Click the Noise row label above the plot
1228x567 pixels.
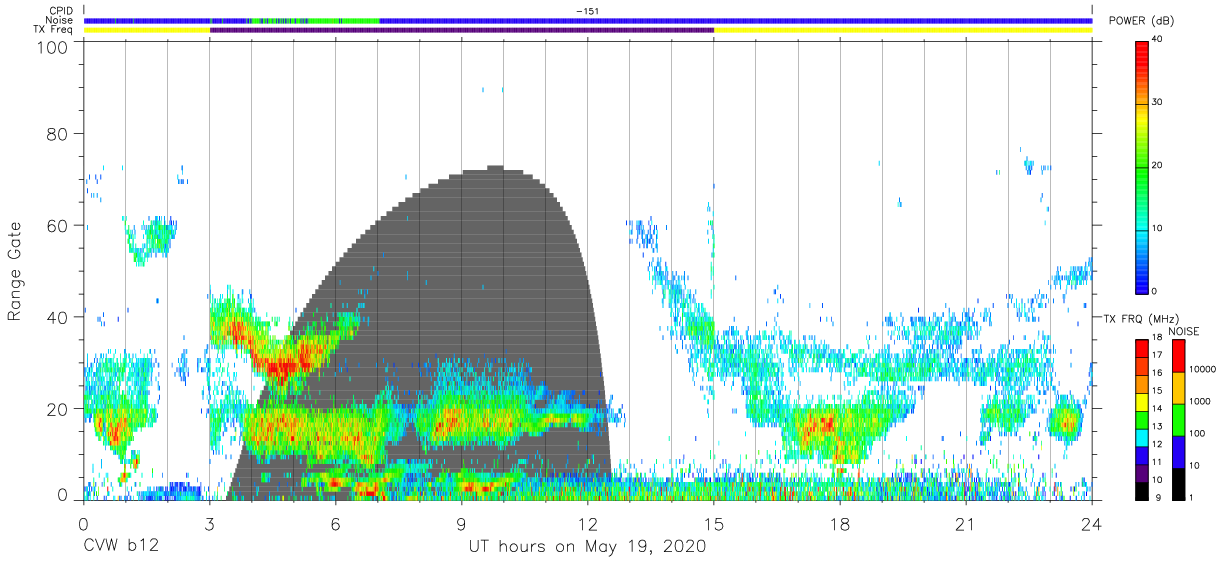[x=60, y=20]
